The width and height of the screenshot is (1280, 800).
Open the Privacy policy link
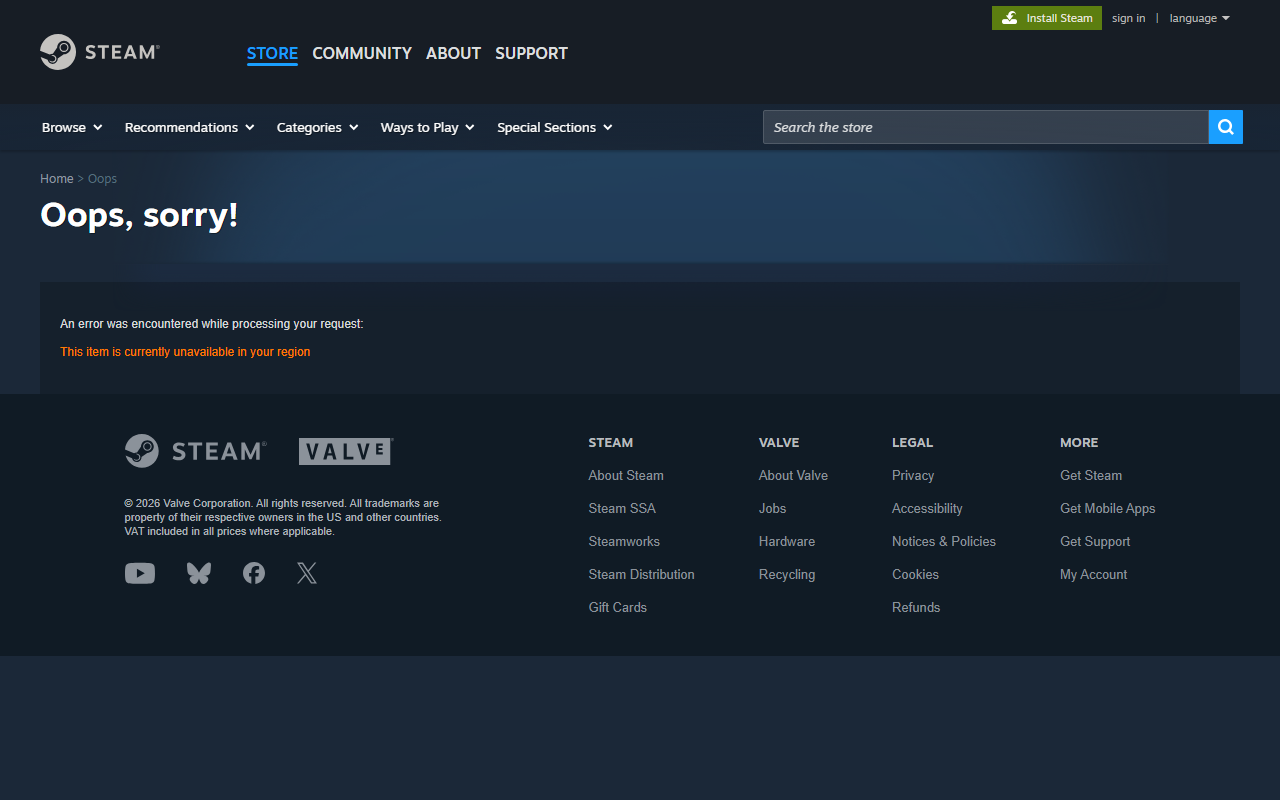pyautogui.click(x=913, y=475)
